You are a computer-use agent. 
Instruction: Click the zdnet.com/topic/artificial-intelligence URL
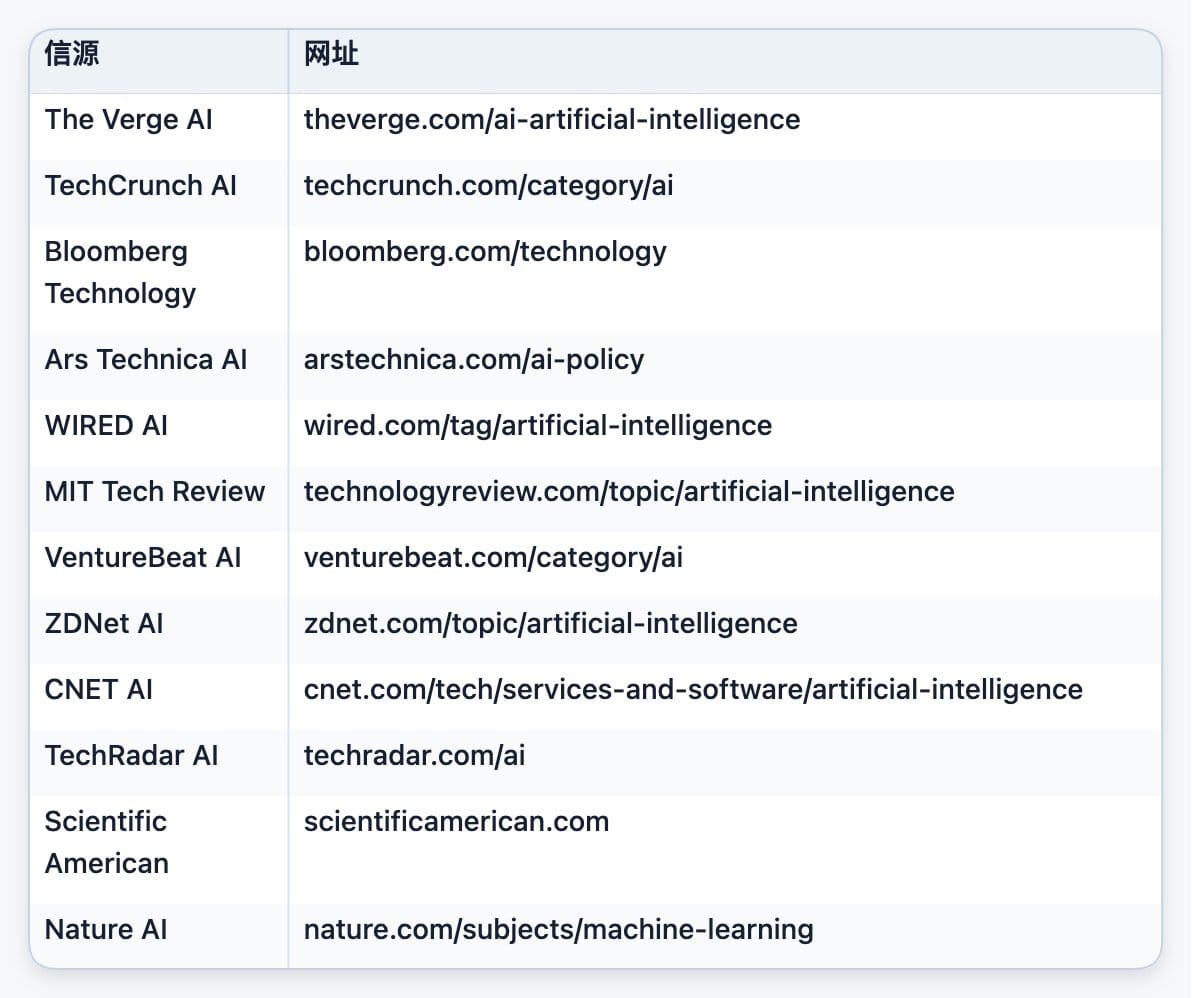[550, 625]
